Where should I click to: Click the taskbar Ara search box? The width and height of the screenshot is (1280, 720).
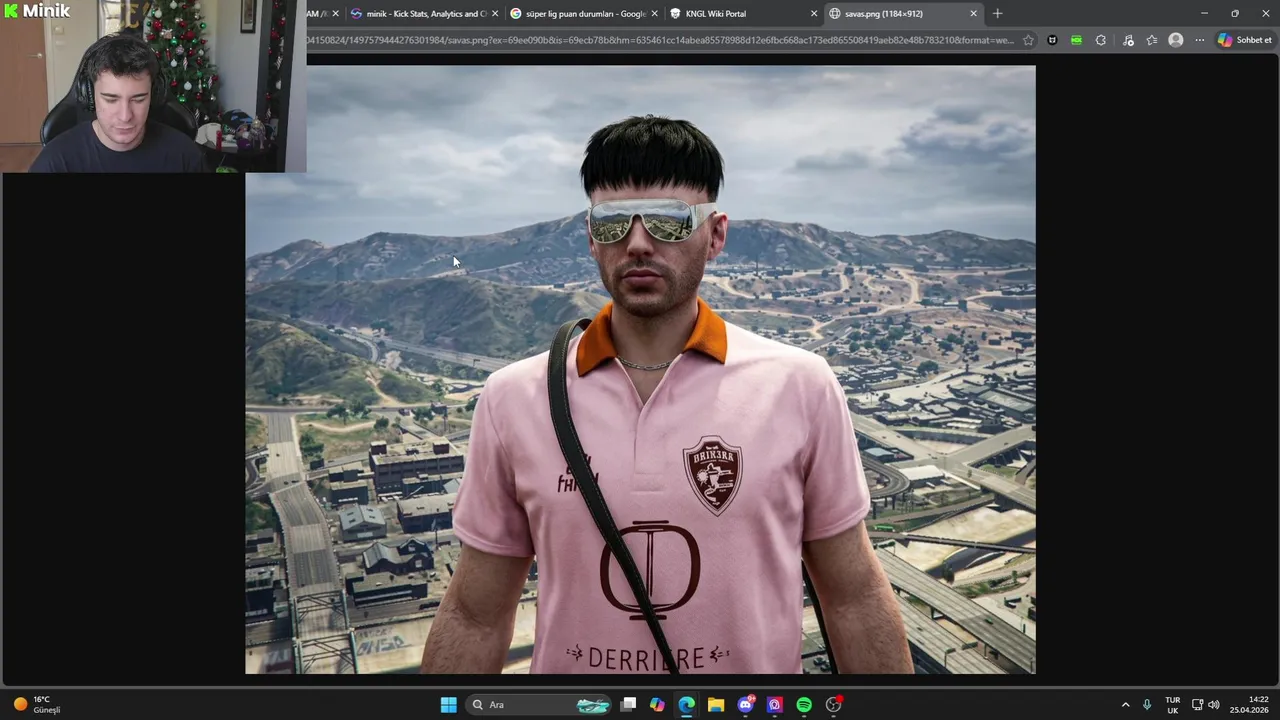(540, 705)
